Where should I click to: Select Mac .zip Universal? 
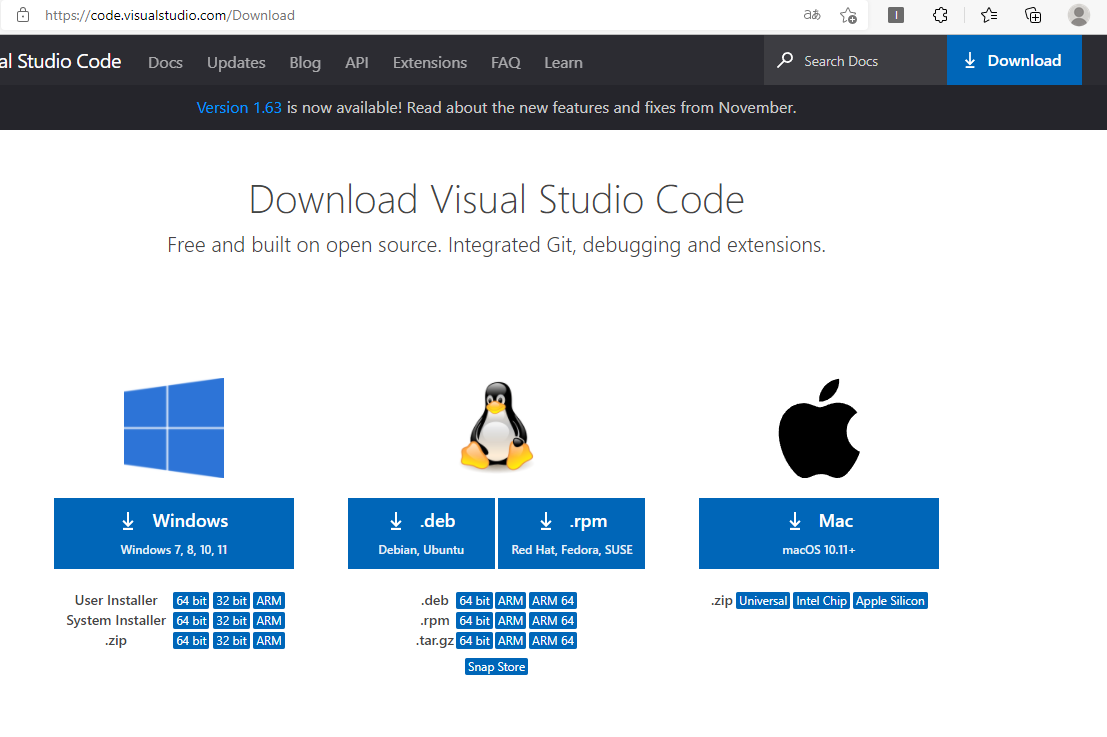pyautogui.click(x=762, y=601)
